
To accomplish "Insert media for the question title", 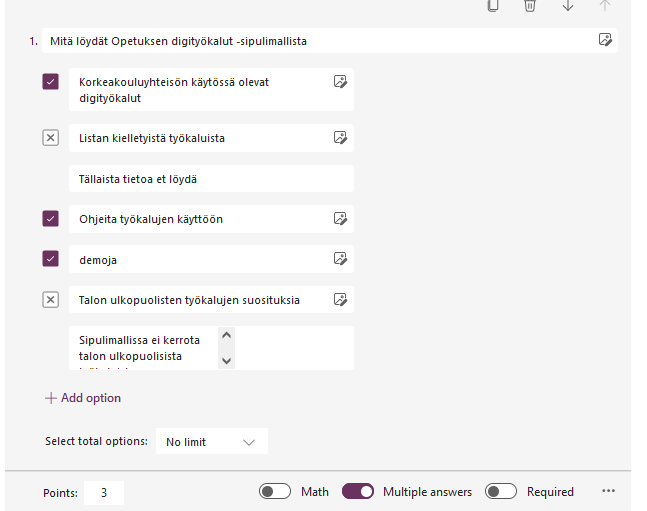I will tap(605, 41).
